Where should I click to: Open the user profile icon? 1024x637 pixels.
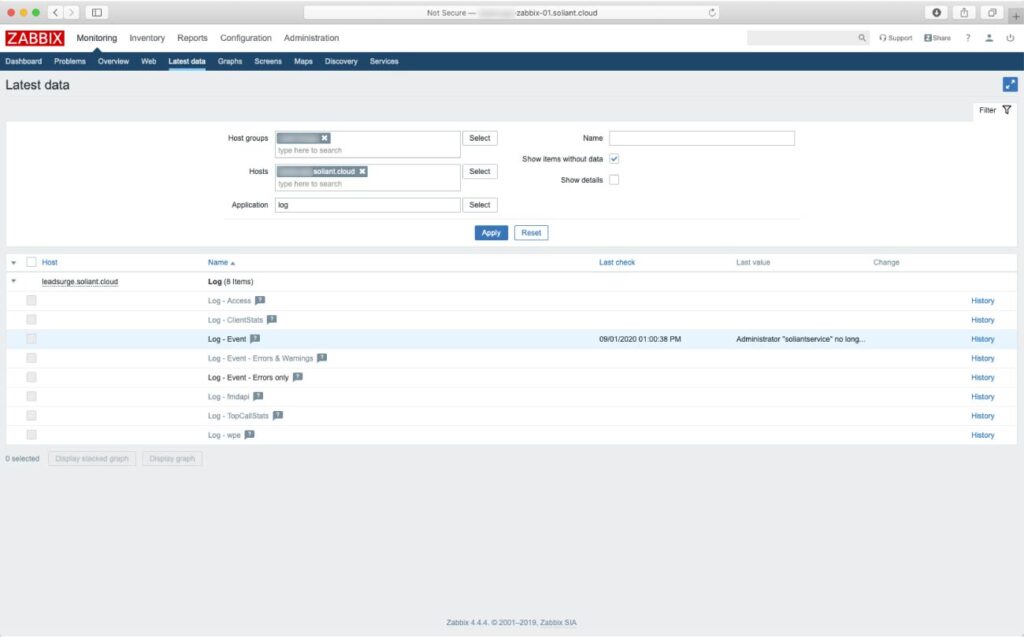989,38
